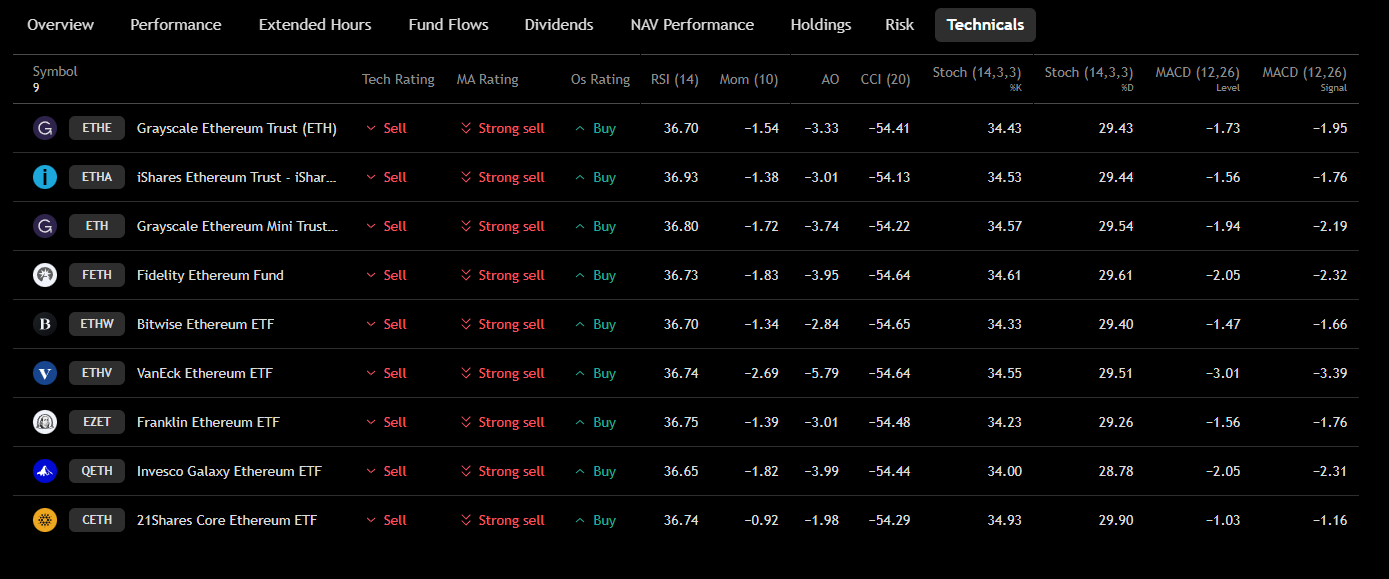This screenshot has width=1389, height=579.
Task: Sort by the RSI (14) column
Action: [675, 79]
